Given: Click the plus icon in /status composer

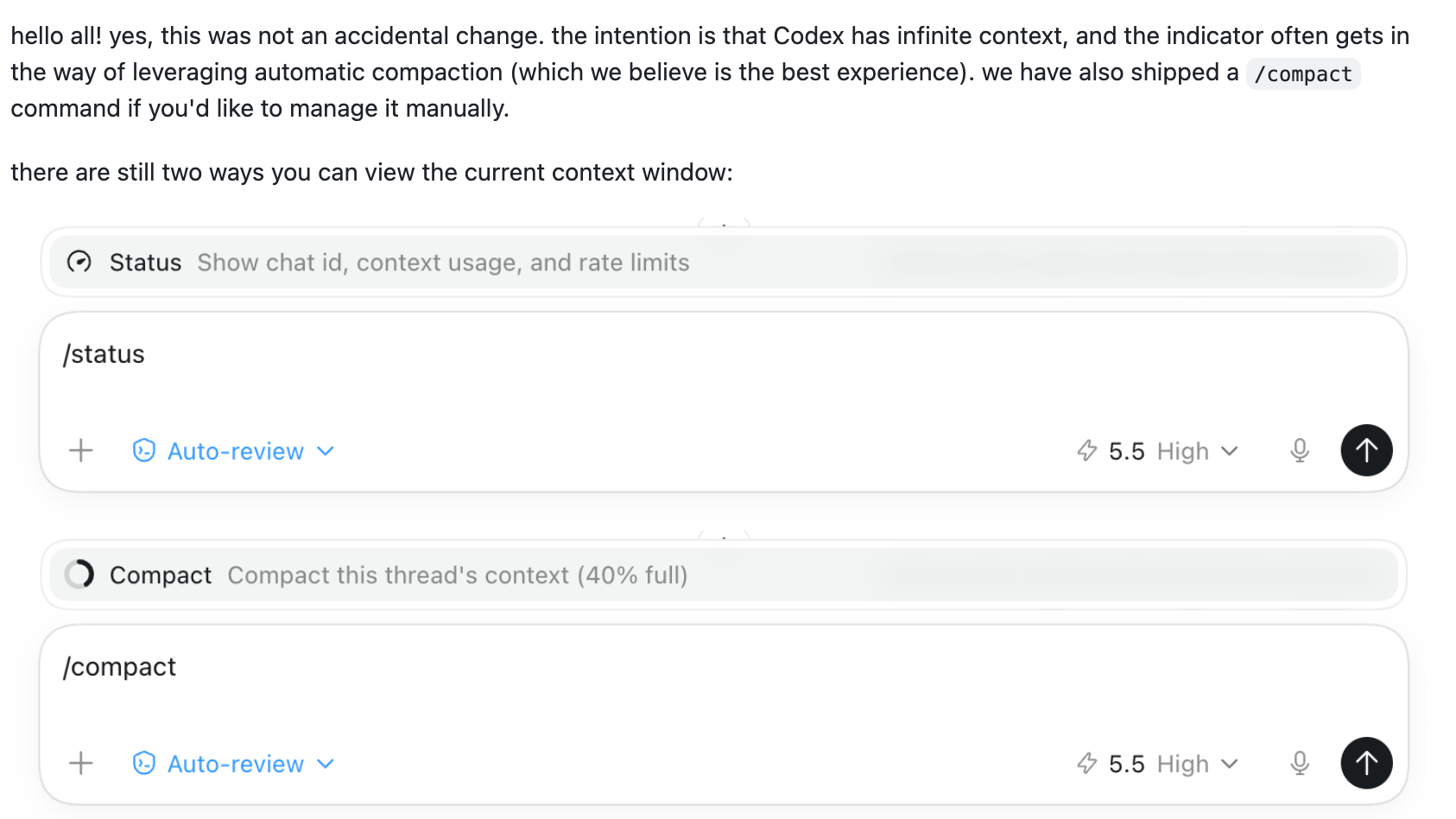Looking at the screenshot, I should (80, 450).
